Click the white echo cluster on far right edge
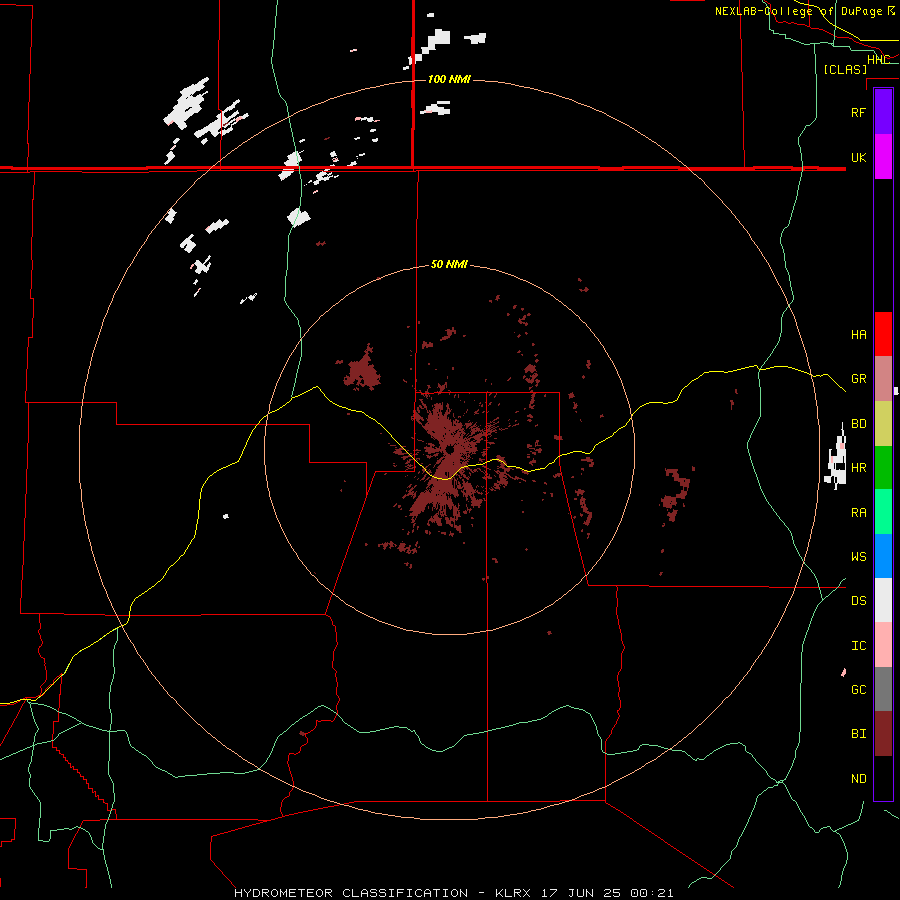 pos(836,461)
